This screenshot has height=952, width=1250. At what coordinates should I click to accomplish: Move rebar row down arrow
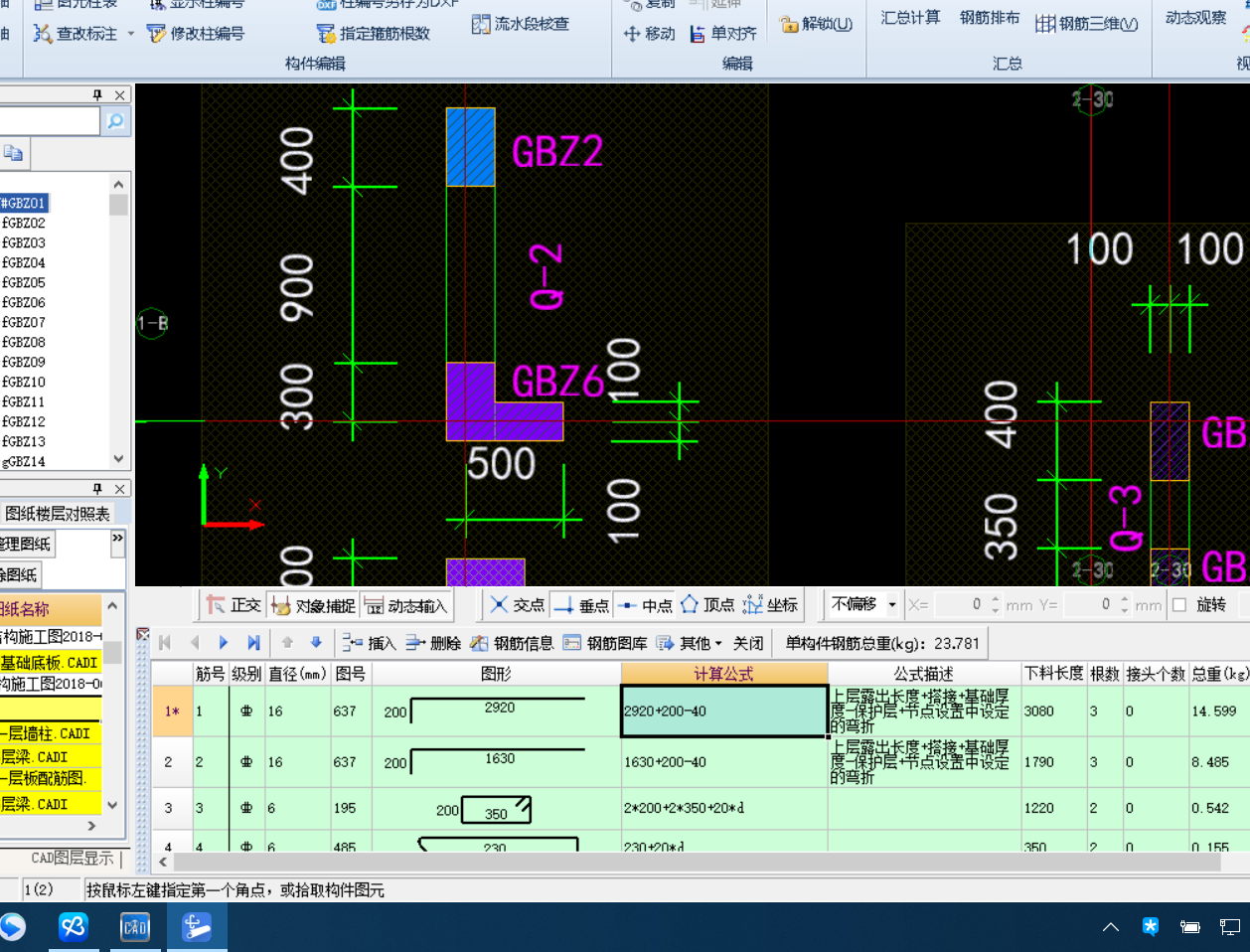316,643
